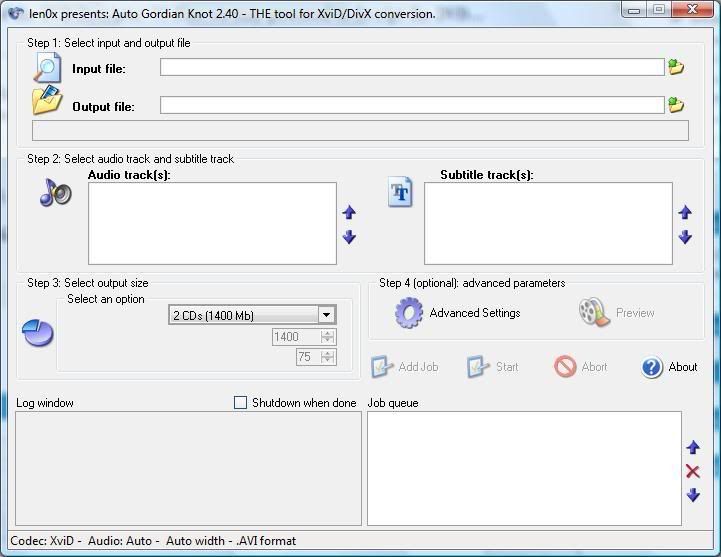Click status bar Audio: Auto text
Image resolution: width=721 pixels, height=557 pixels.
pyautogui.click(x=120, y=541)
